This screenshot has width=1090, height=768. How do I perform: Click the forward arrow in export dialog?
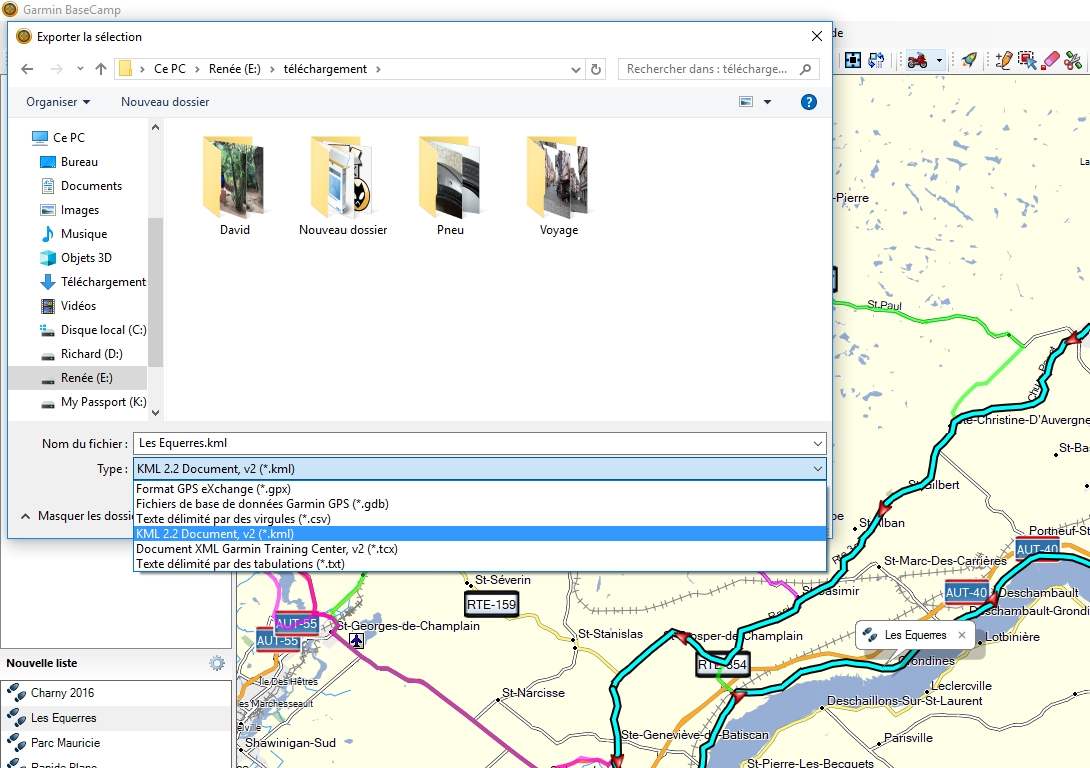click(x=57, y=69)
